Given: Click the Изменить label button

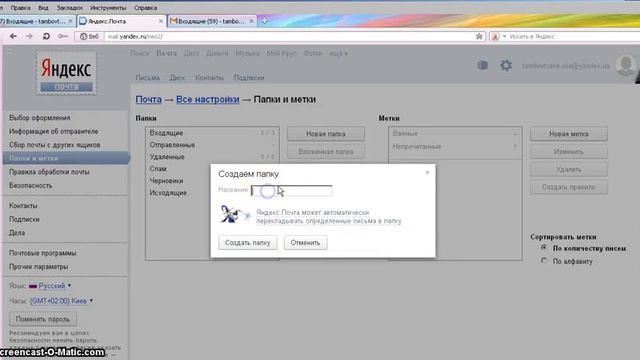Looking at the screenshot, I should point(569,151).
